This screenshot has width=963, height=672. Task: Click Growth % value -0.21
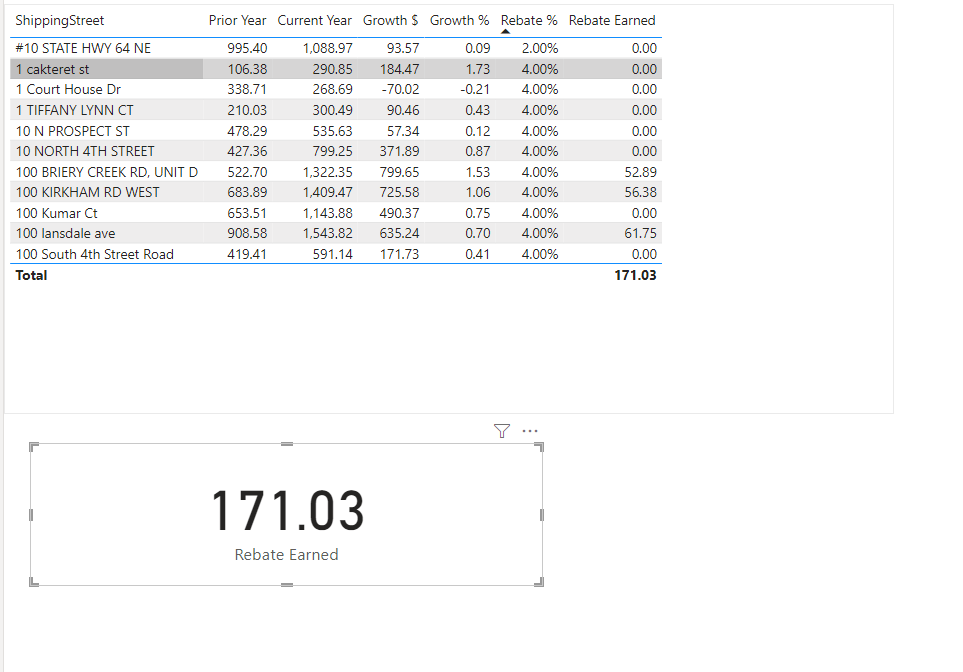(475, 89)
